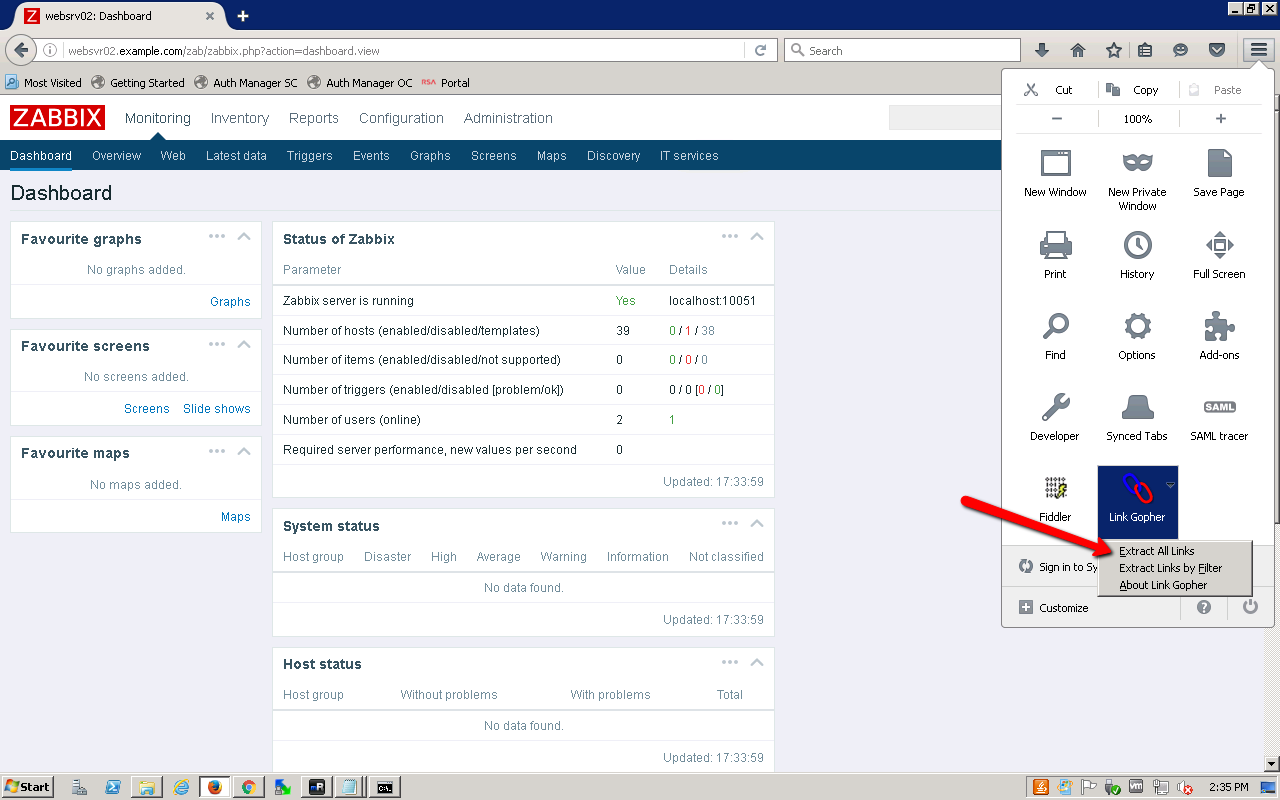Open New Private Window mask icon
Viewport: 1280px width, 800px height.
point(1137,164)
